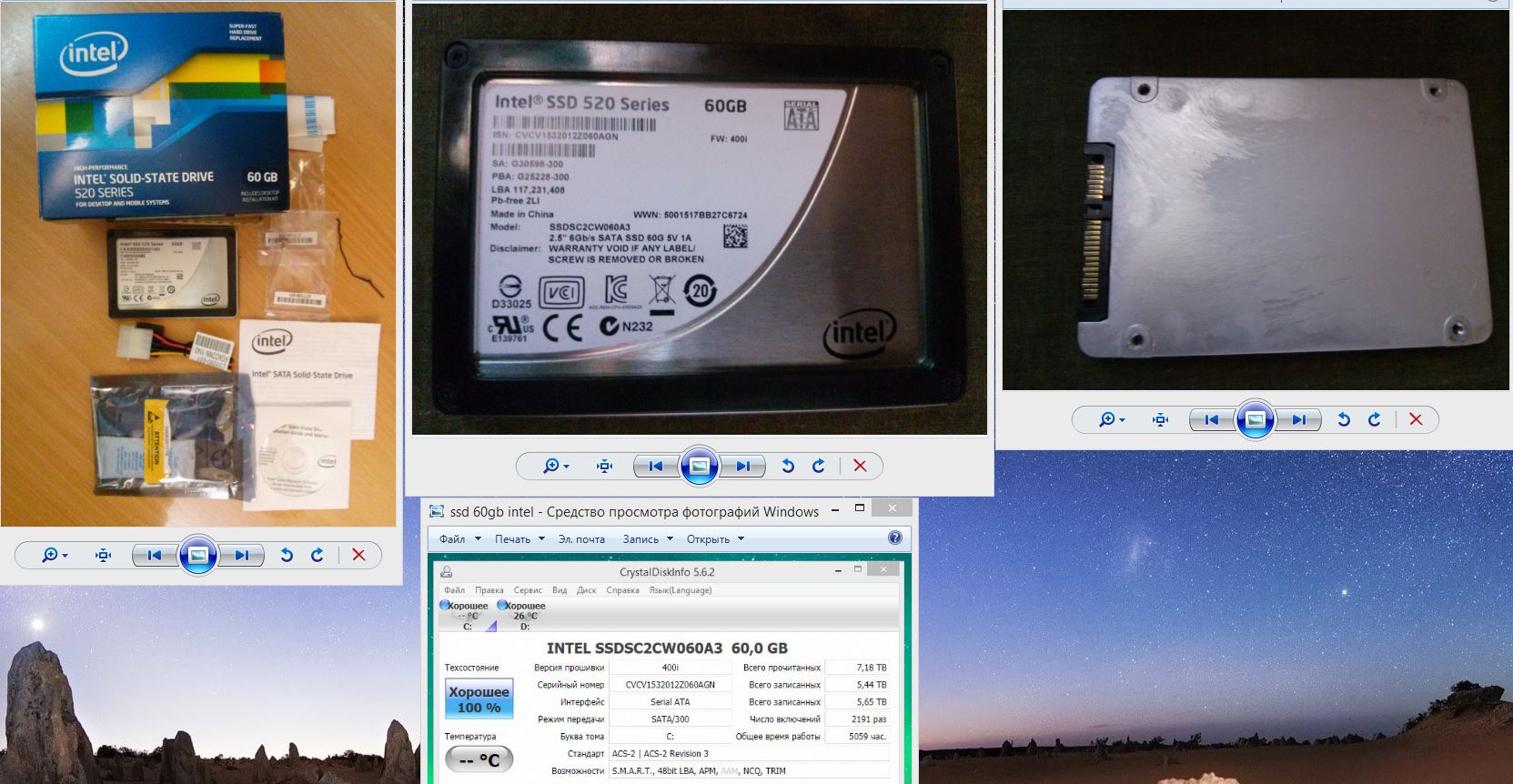Rotate Intel box photo clockwise
The height and width of the screenshot is (784, 1513).
(317, 555)
